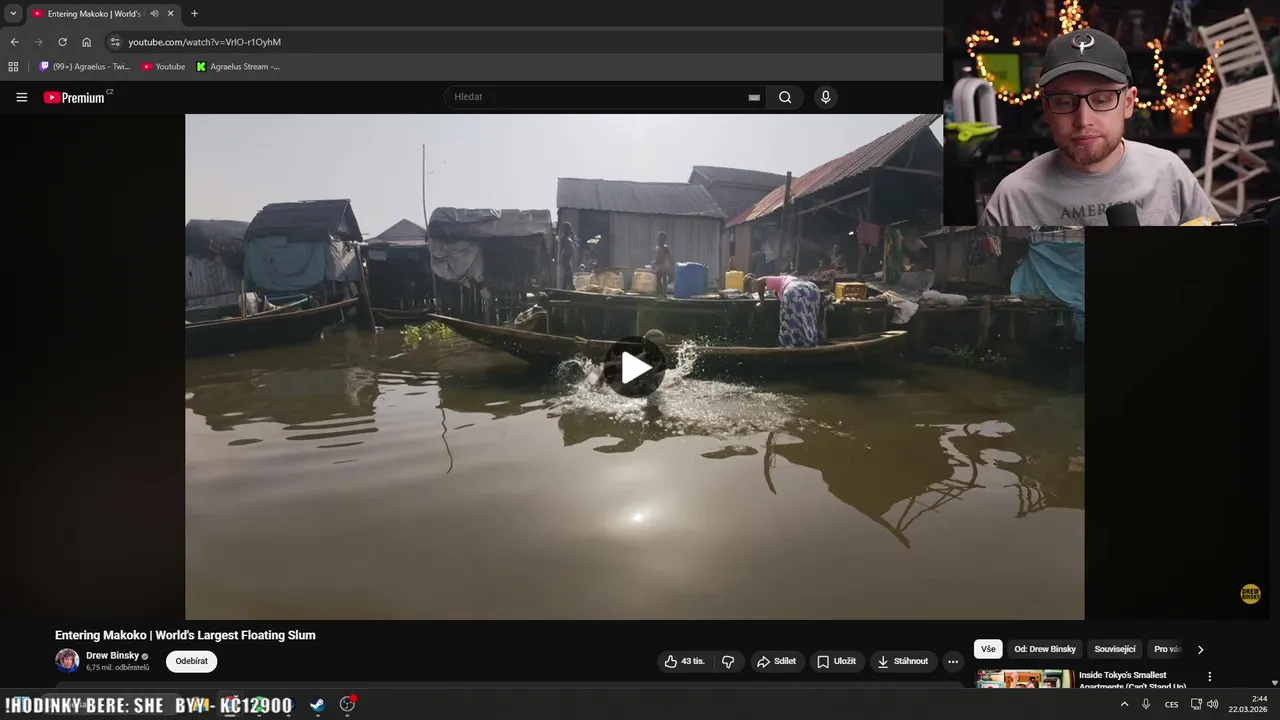The width and height of the screenshot is (1280, 720).
Task: Select the Pro vás filter chip
Action: click(x=1168, y=649)
